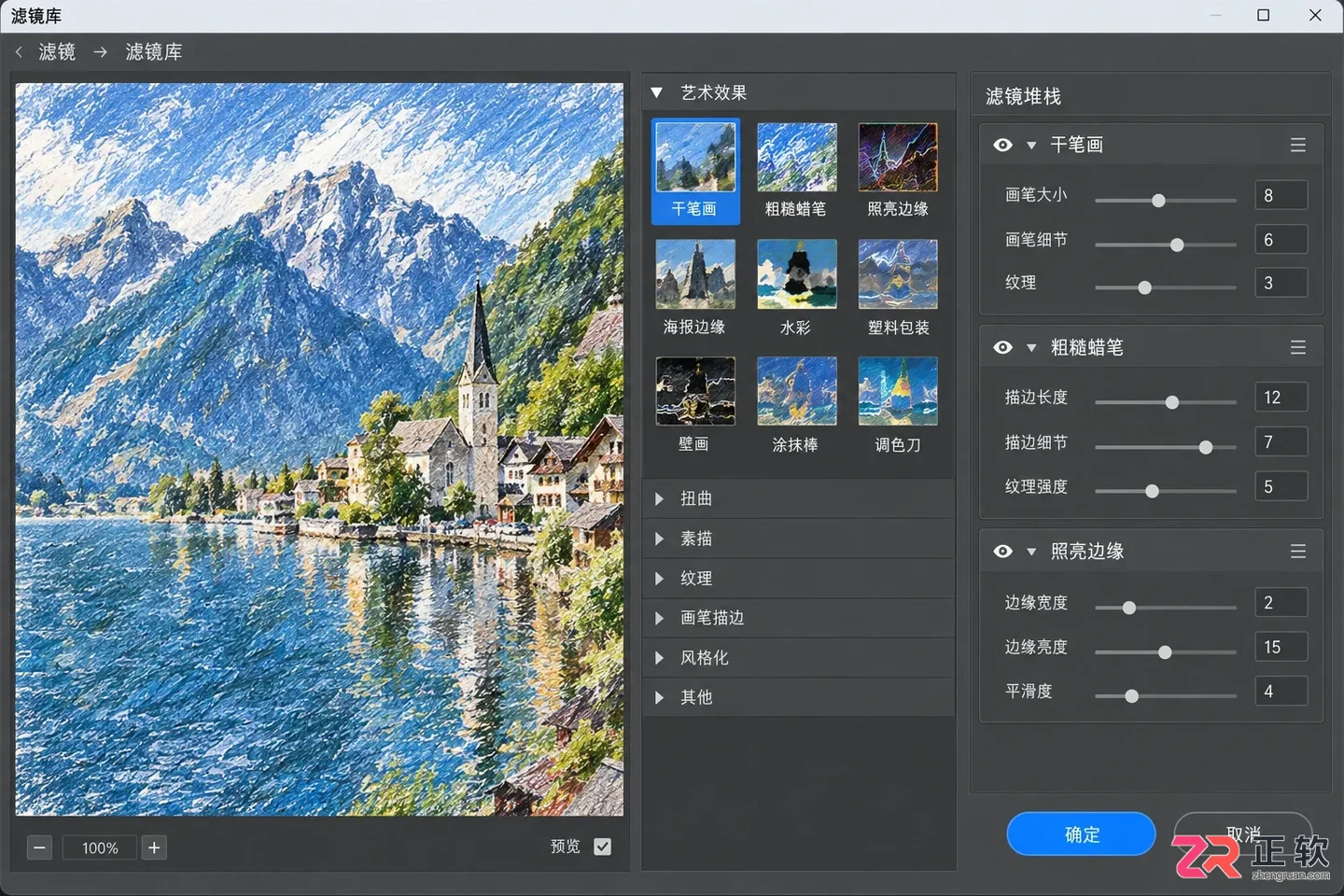Click the 100% zoom level field
The width and height of the screenshot is (1344, 896).
pos(100,847)
